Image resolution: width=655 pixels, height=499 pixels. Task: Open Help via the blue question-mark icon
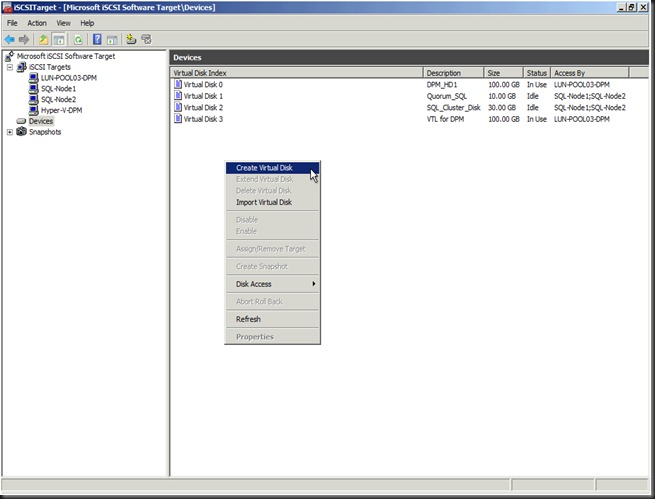(x=97, y=39)
